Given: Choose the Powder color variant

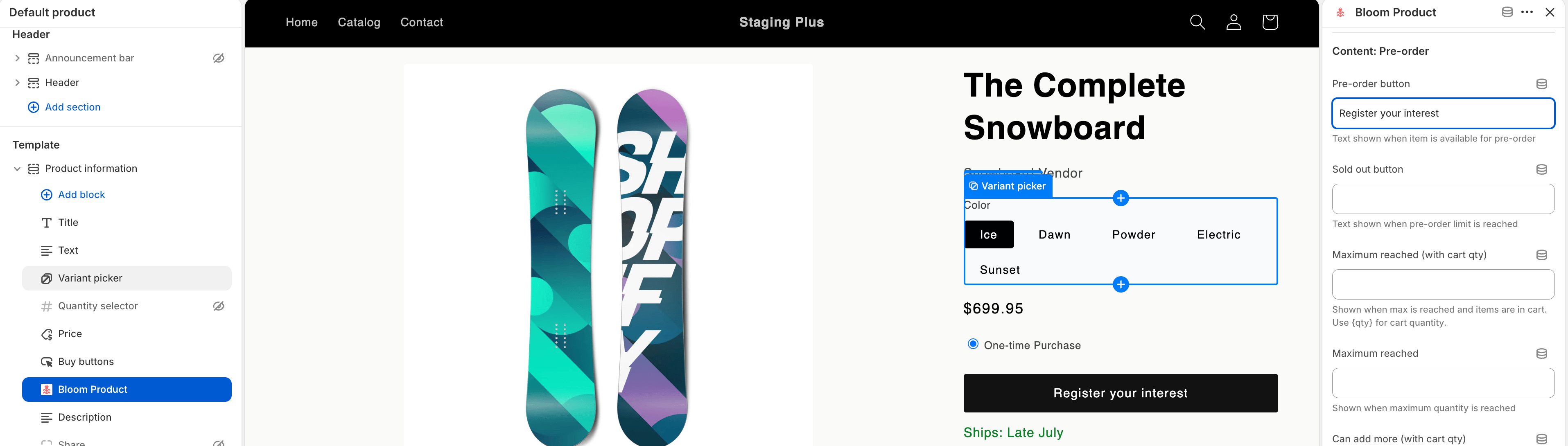Looking at the screenshot, I should coord(1133,235).
